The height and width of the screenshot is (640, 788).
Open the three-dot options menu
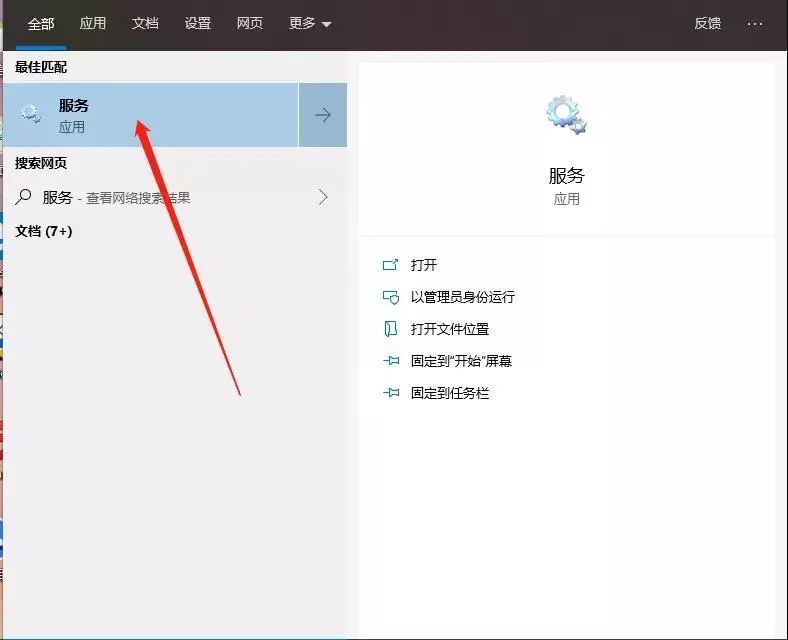755,24
